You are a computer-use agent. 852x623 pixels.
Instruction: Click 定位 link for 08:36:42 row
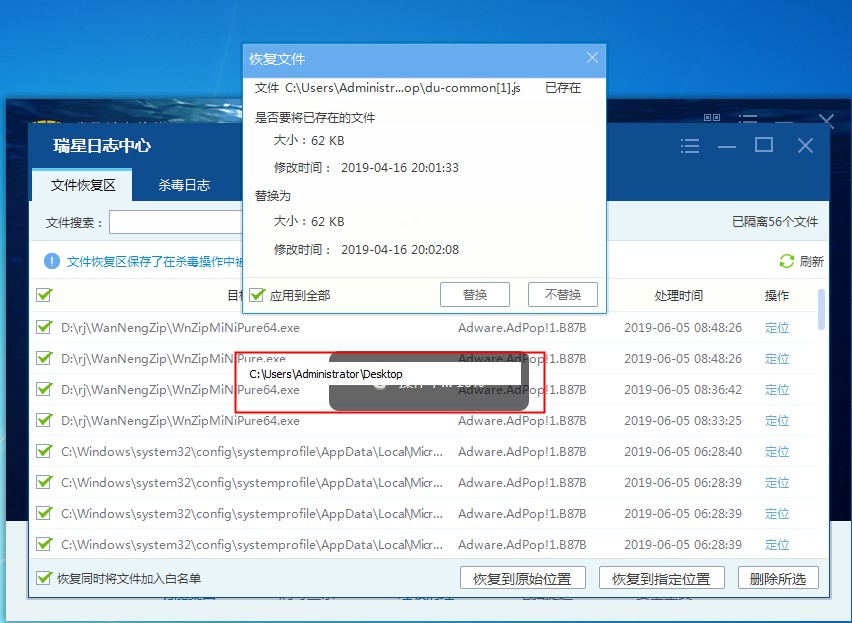click(x=777, y=389)
